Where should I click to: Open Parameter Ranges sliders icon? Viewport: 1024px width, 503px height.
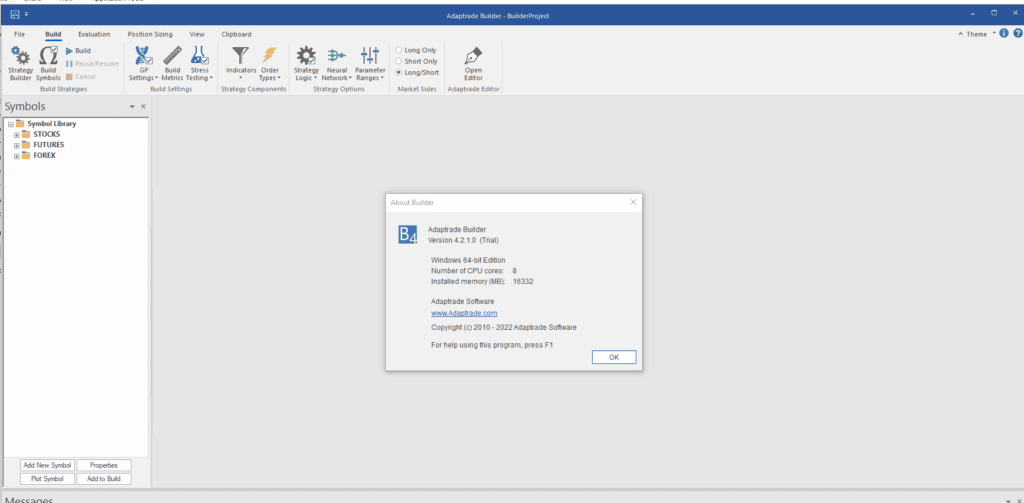pos(370,56)
